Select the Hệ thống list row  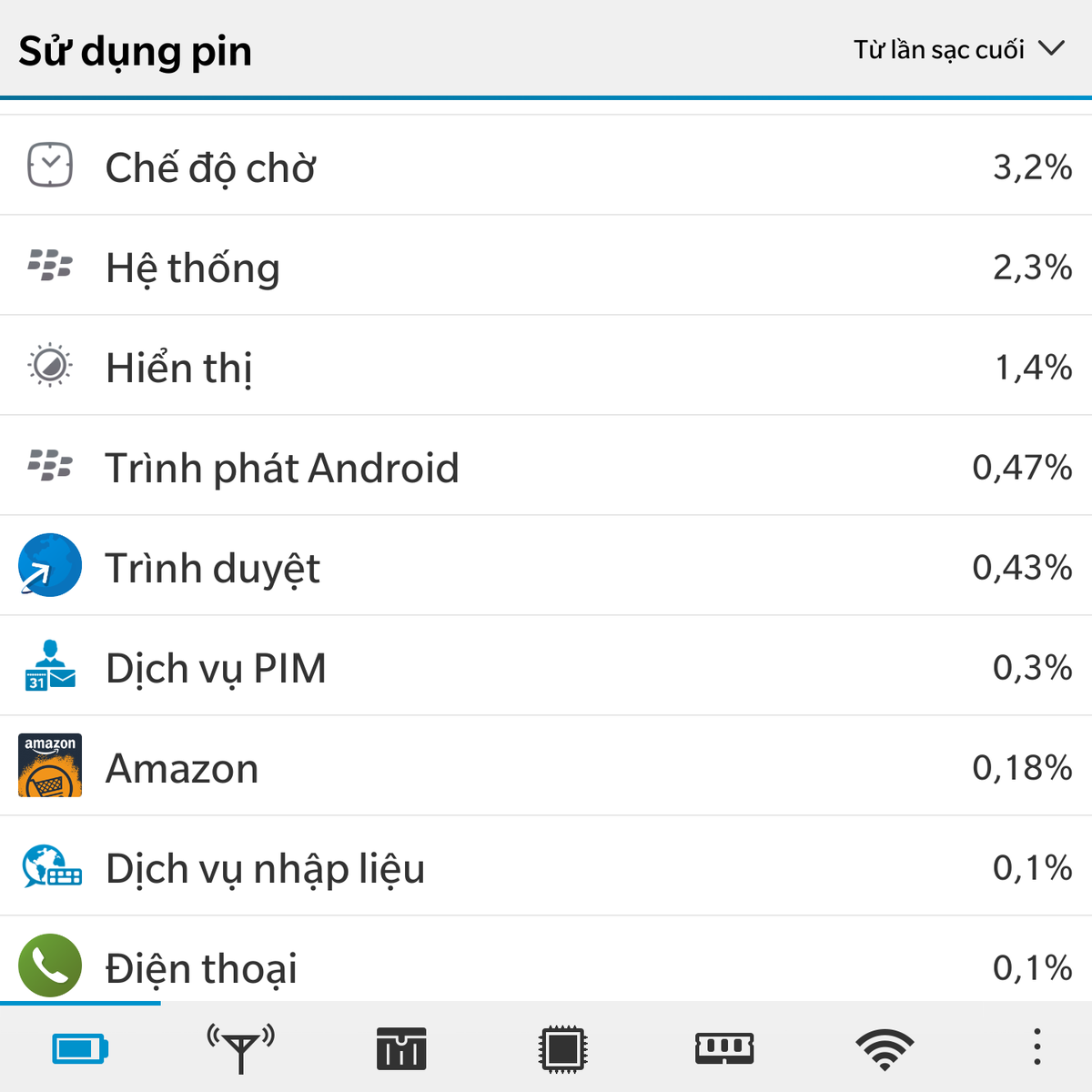tap(546, 266)
